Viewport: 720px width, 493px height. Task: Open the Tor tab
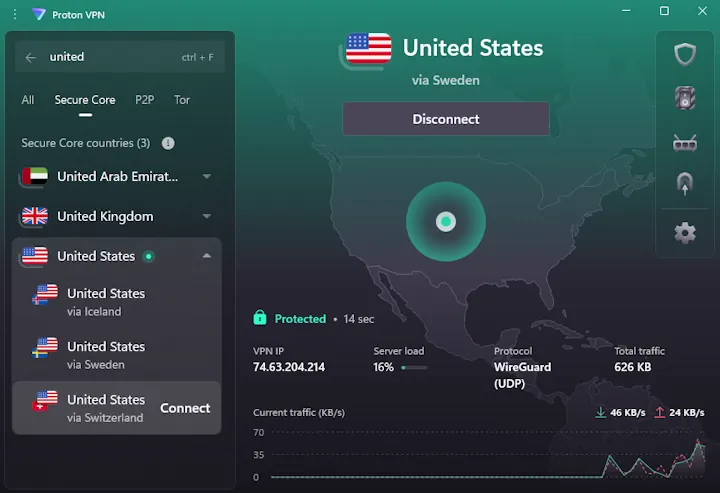click(182, 100)
